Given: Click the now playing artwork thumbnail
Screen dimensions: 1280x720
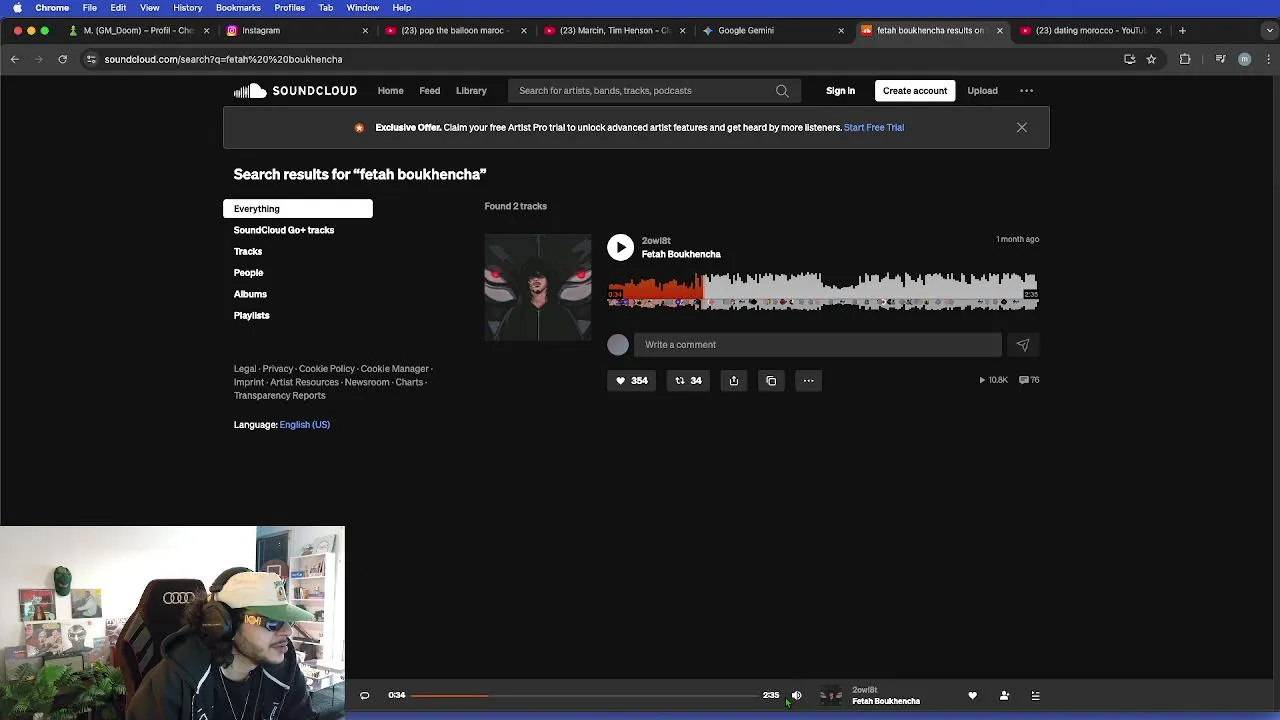Looking at the screenshot, I should 831,696.
